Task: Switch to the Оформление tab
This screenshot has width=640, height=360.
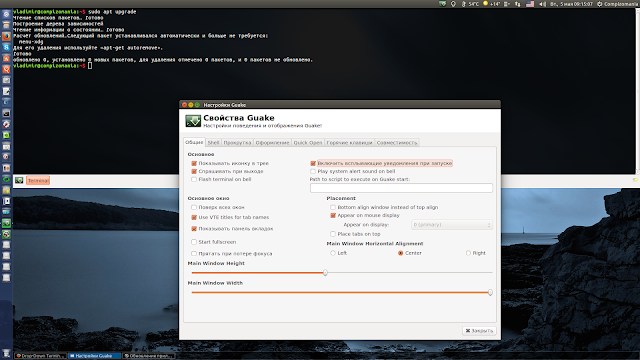Action: 272,142
